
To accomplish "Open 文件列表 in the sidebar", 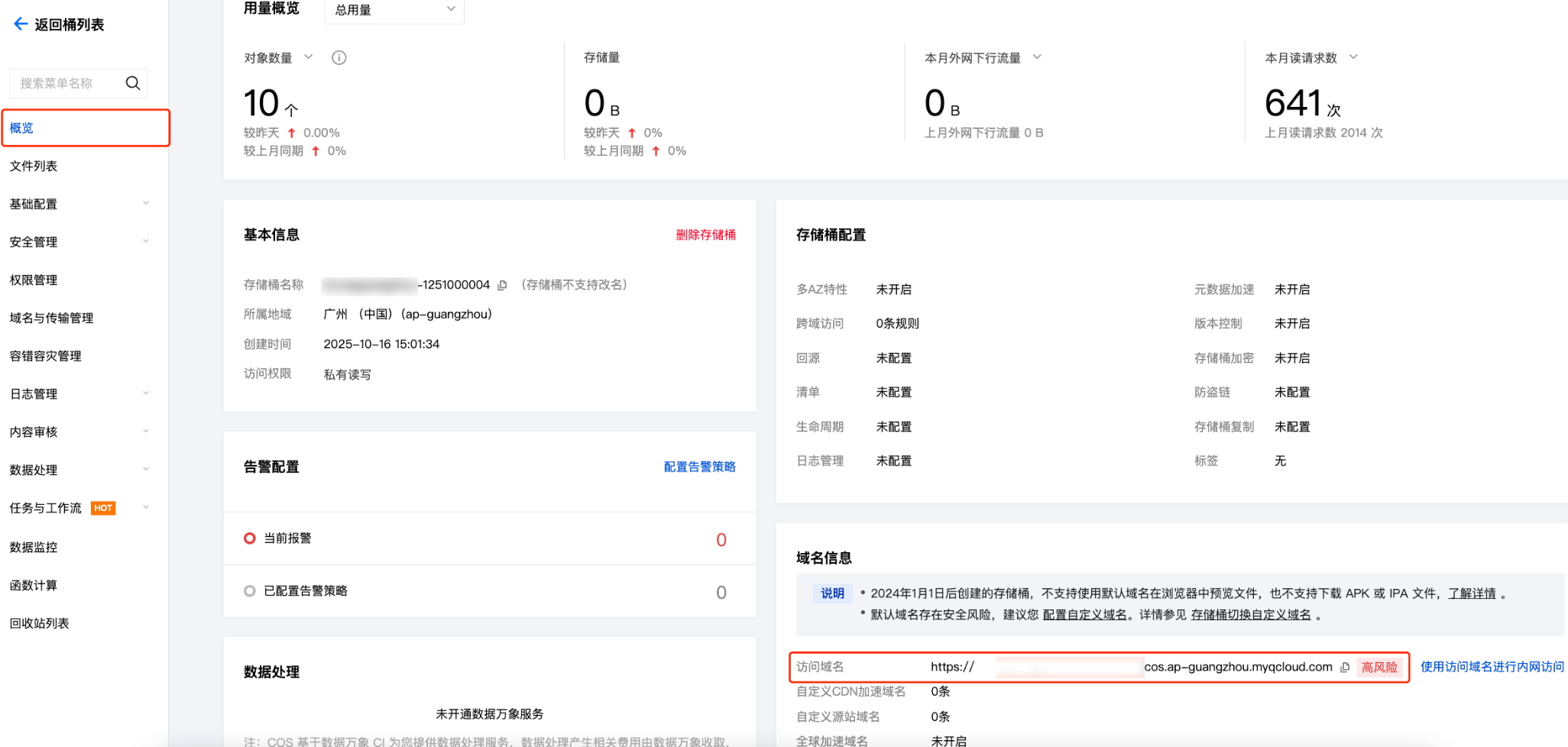I will pyautogui.click(x=34, y=167).
